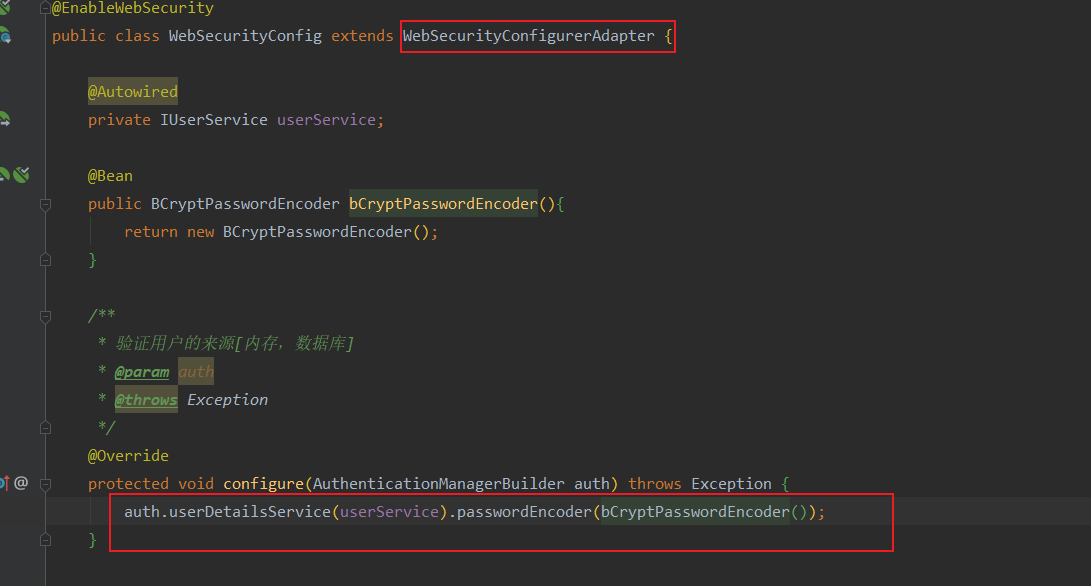Click the userDetailsService method call
Viewport: 1091px width, 586px height.
[250, 512]
